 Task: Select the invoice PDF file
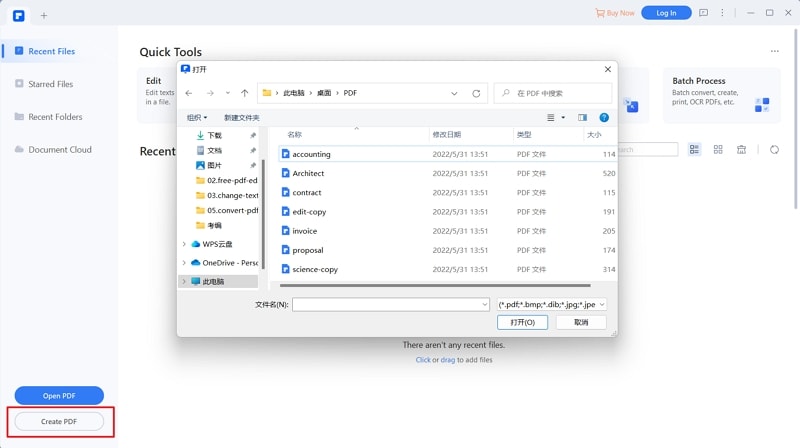[x=304, y=231]
